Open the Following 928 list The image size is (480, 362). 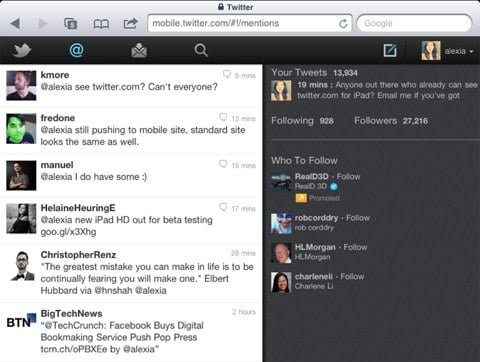pos(302,121)
